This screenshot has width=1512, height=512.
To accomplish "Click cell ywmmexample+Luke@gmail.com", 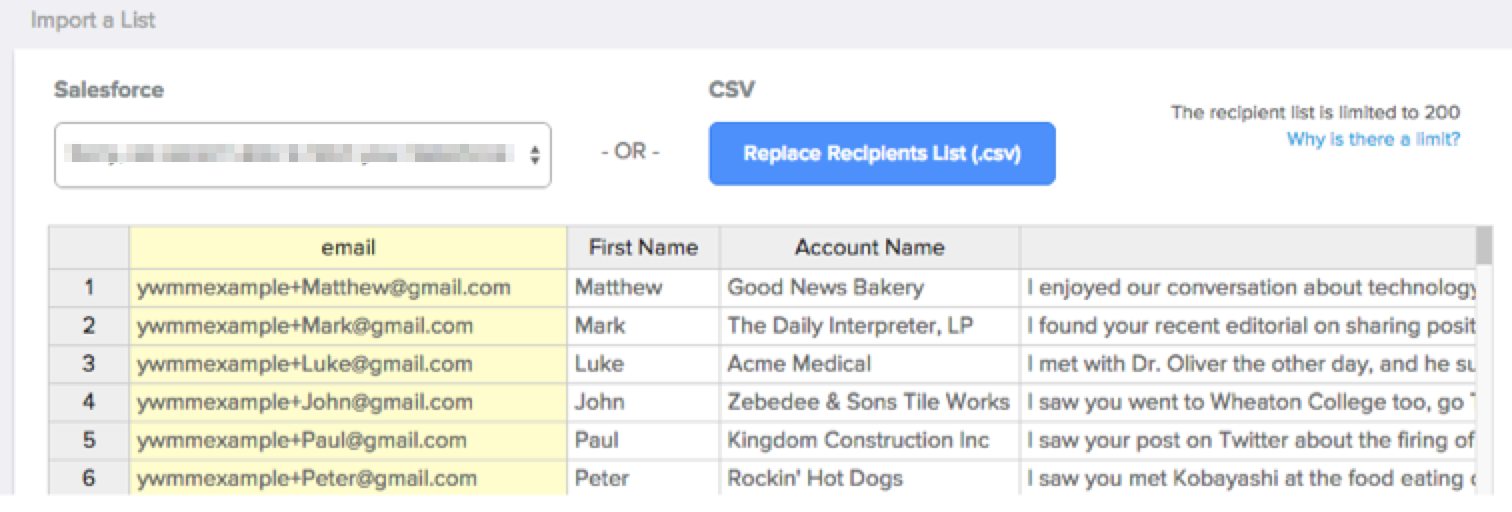I will [x=348, y=364].
